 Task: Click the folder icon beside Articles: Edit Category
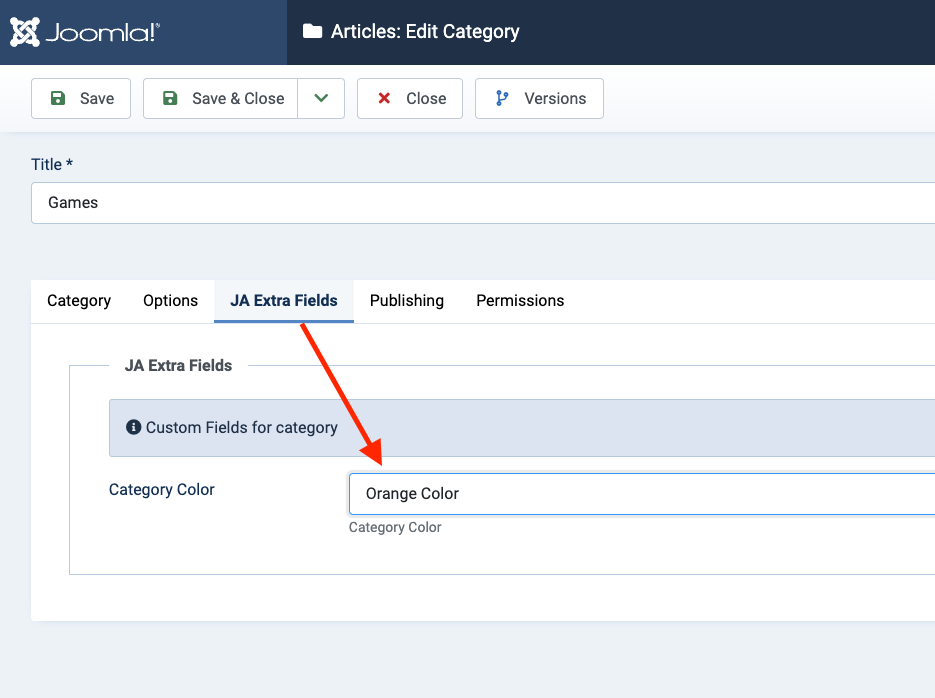(312, 32)
